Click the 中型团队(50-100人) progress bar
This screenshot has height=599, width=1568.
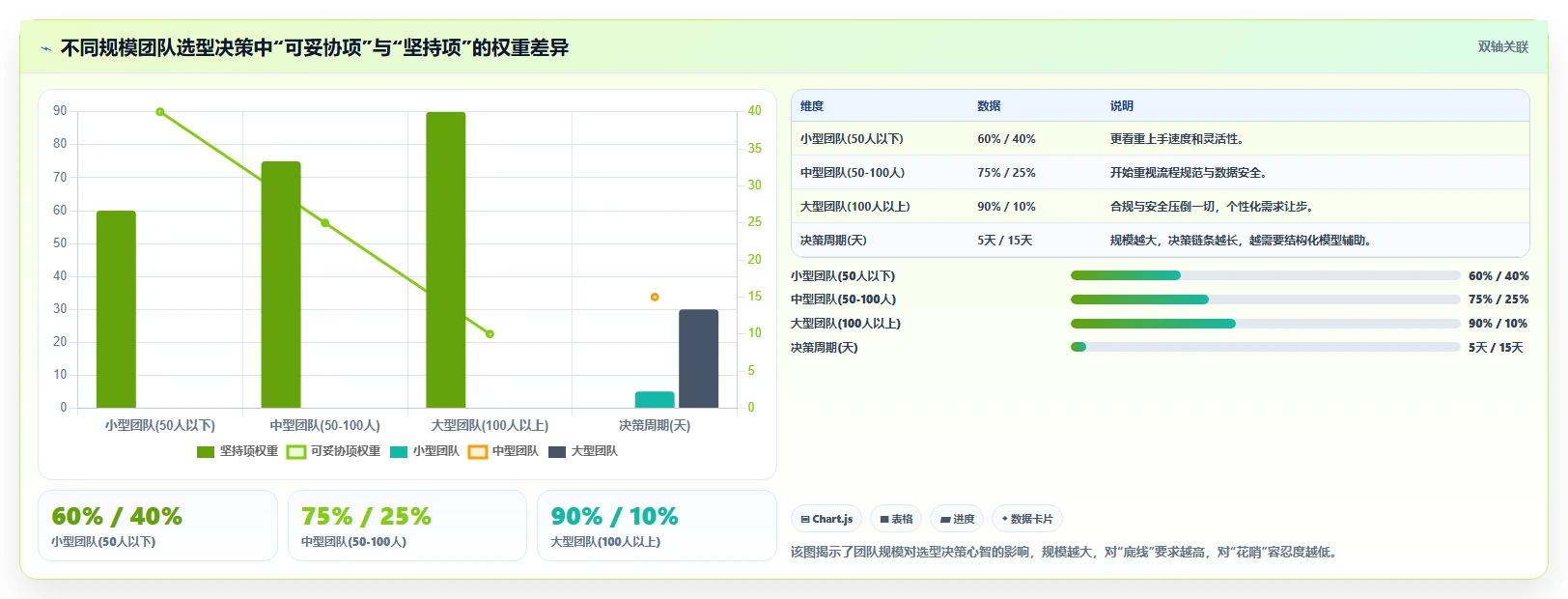pos(1265,299)
